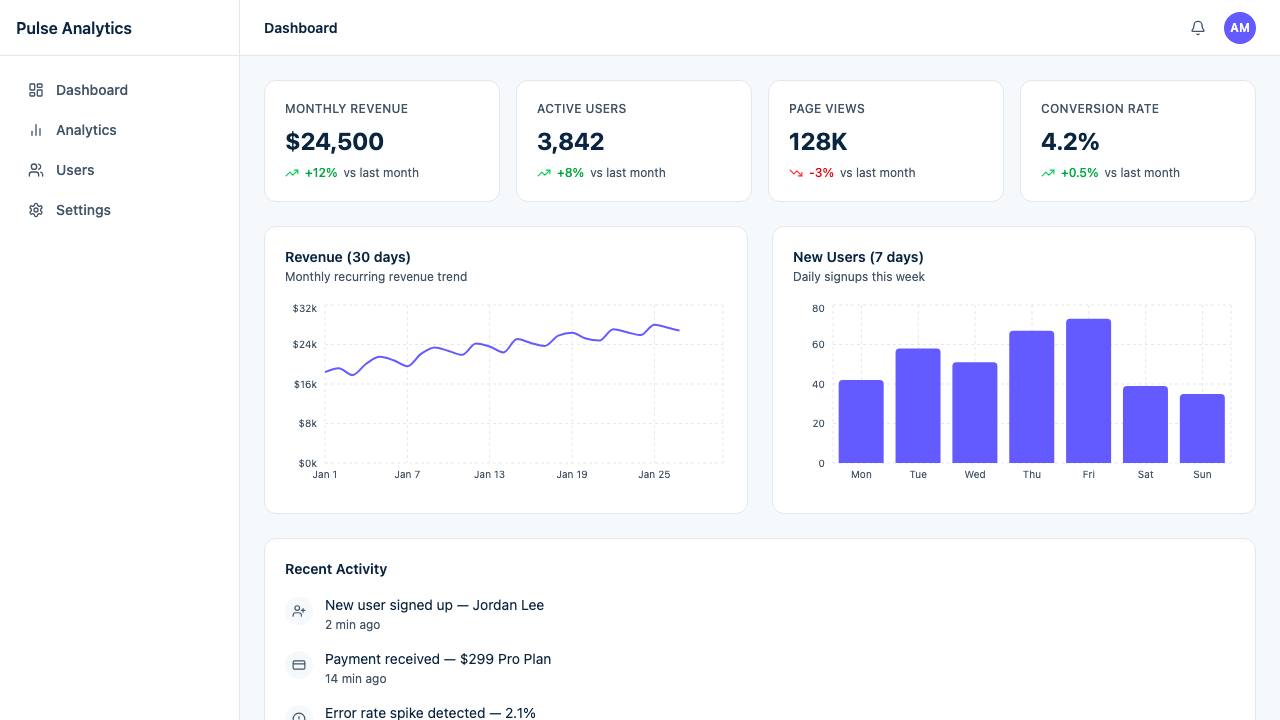Image resolution: width=1280 pixels, height=720 pixels.
Task: Click the downward trend icon under Page Views
Action: (796, 173)
